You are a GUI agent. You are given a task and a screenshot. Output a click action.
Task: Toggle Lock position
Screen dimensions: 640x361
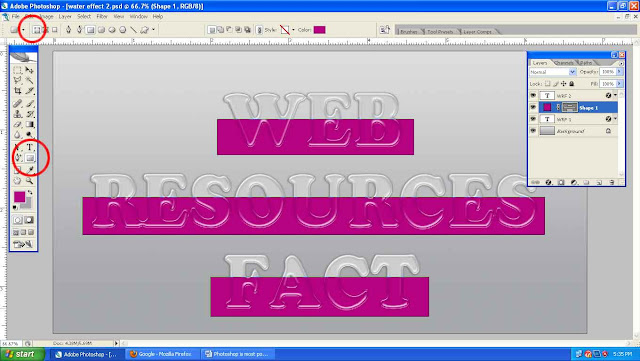(563, 83)
